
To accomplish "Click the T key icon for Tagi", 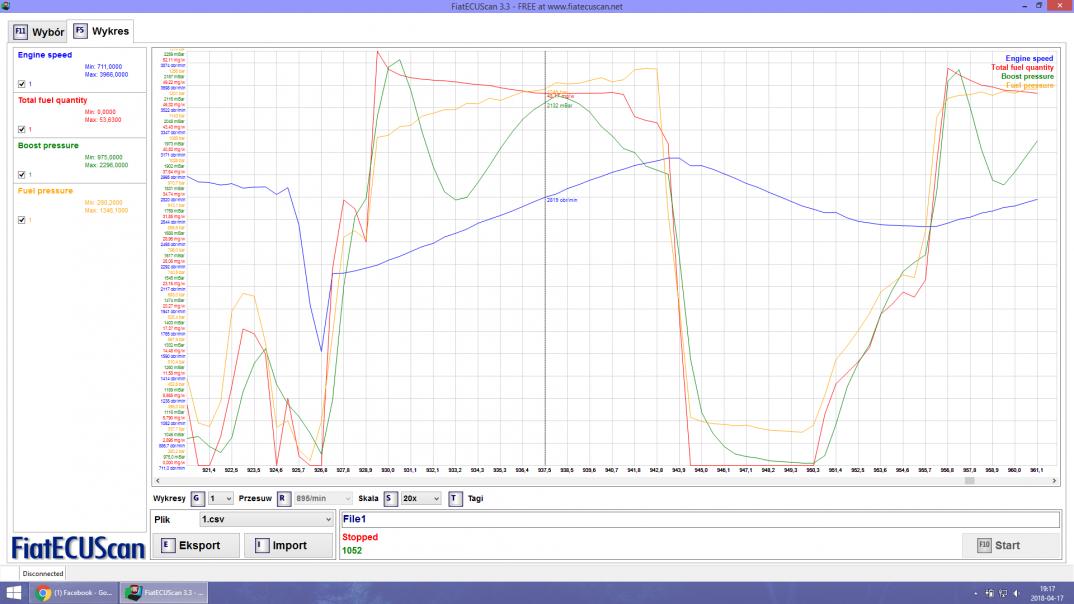I will (x=455, y=497).
